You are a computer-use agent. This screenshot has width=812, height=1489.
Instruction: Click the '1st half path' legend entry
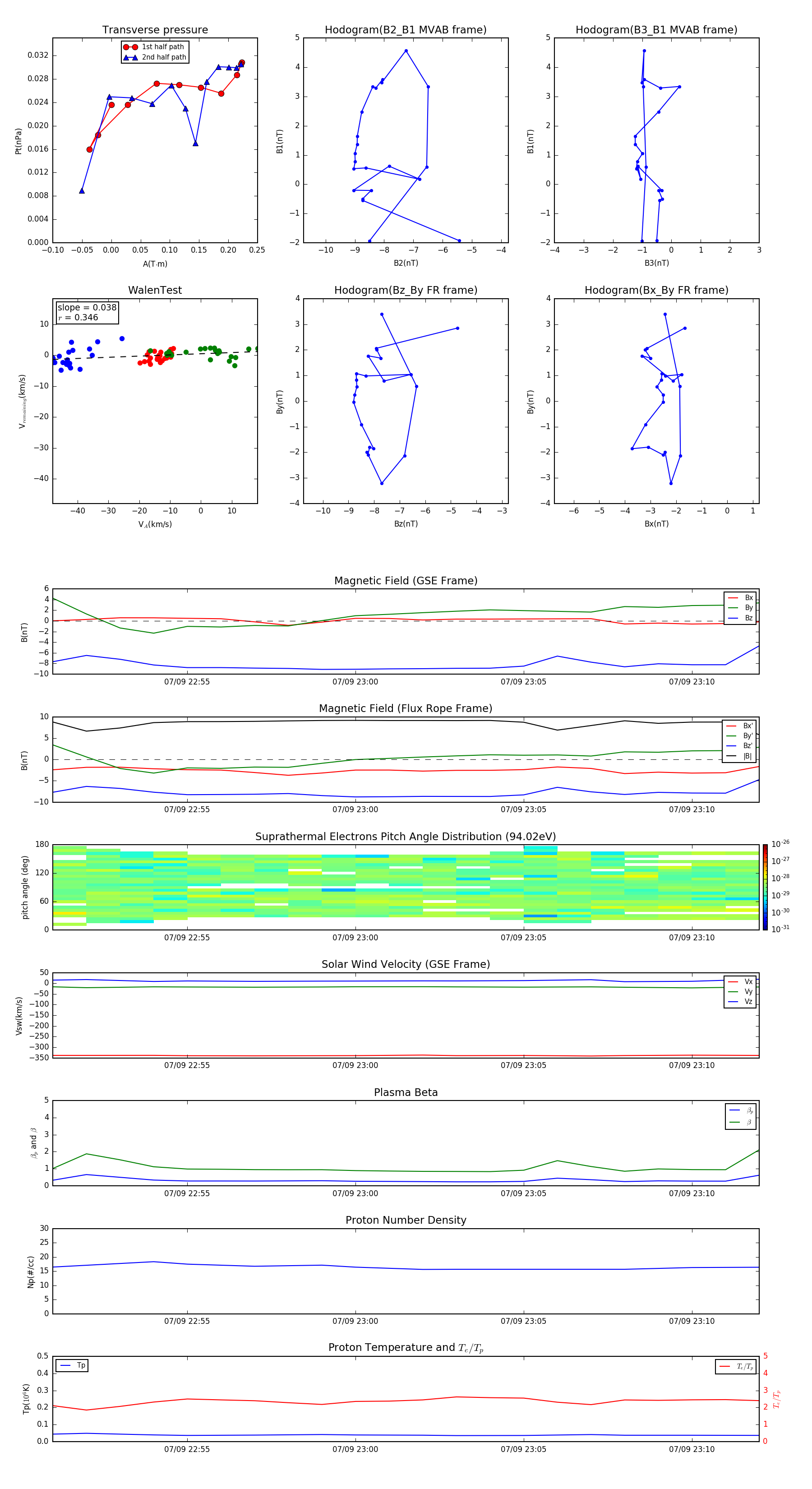(x=154, y=47)
